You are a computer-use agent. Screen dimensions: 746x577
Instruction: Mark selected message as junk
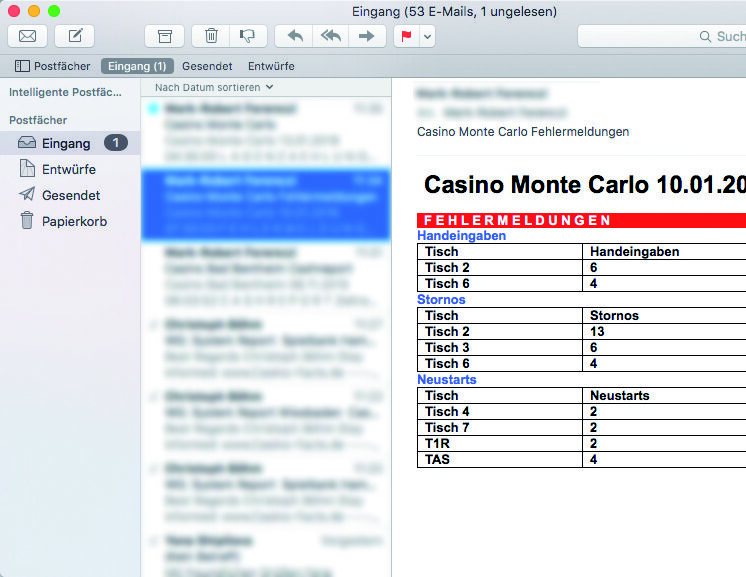245,36
